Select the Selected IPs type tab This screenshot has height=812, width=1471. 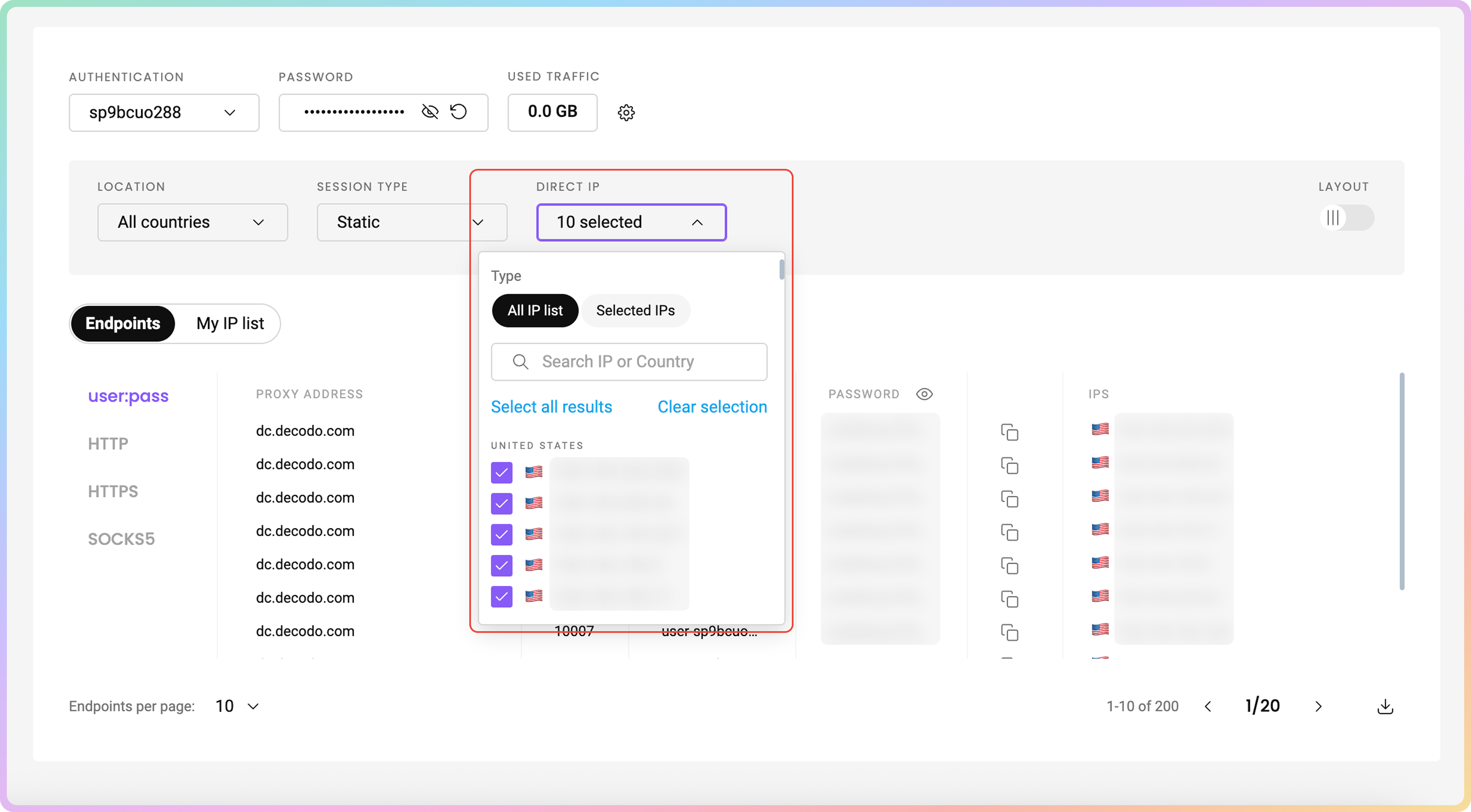pos(635,310)
